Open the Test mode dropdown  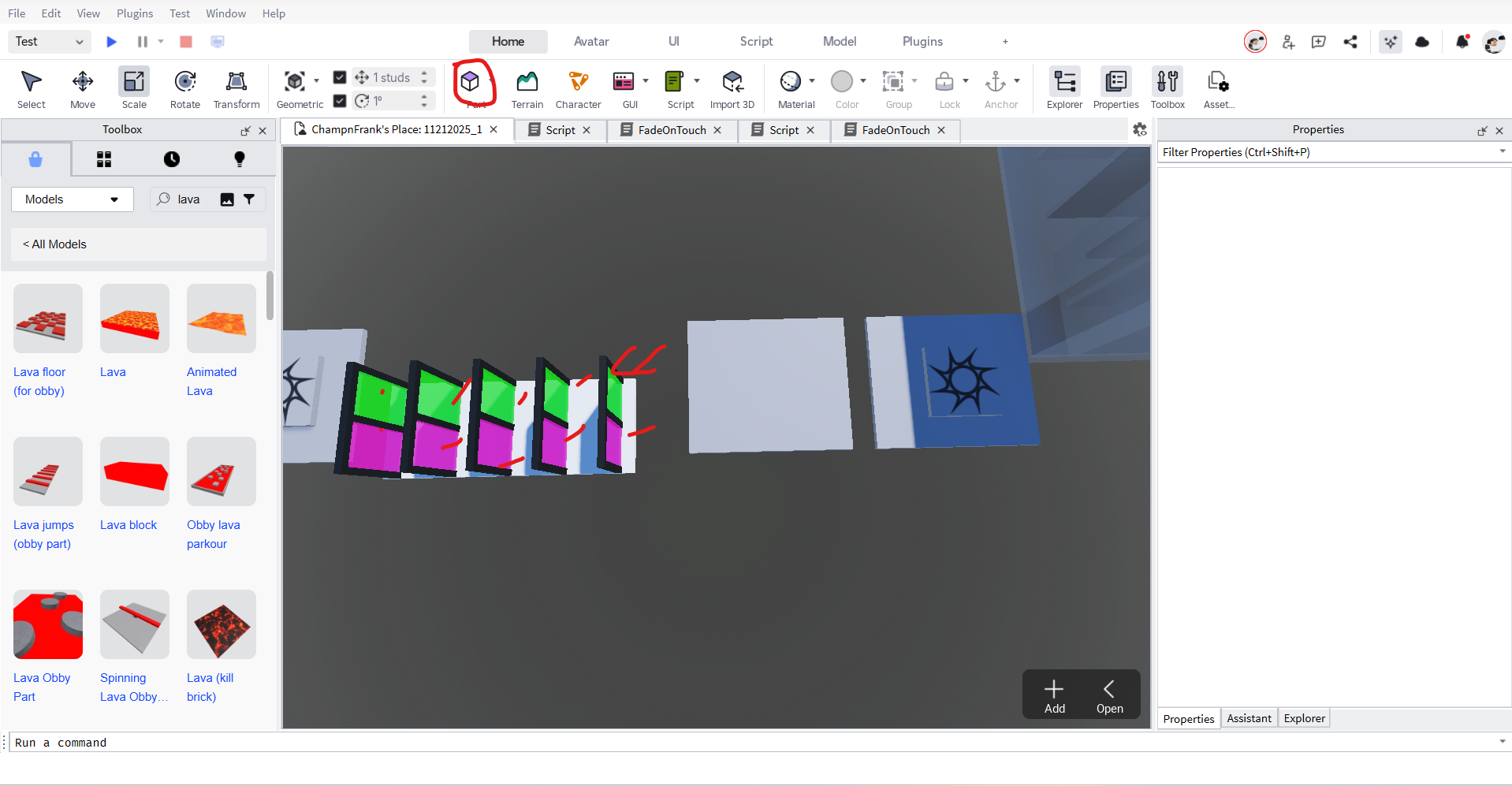[x=50, y=41]
